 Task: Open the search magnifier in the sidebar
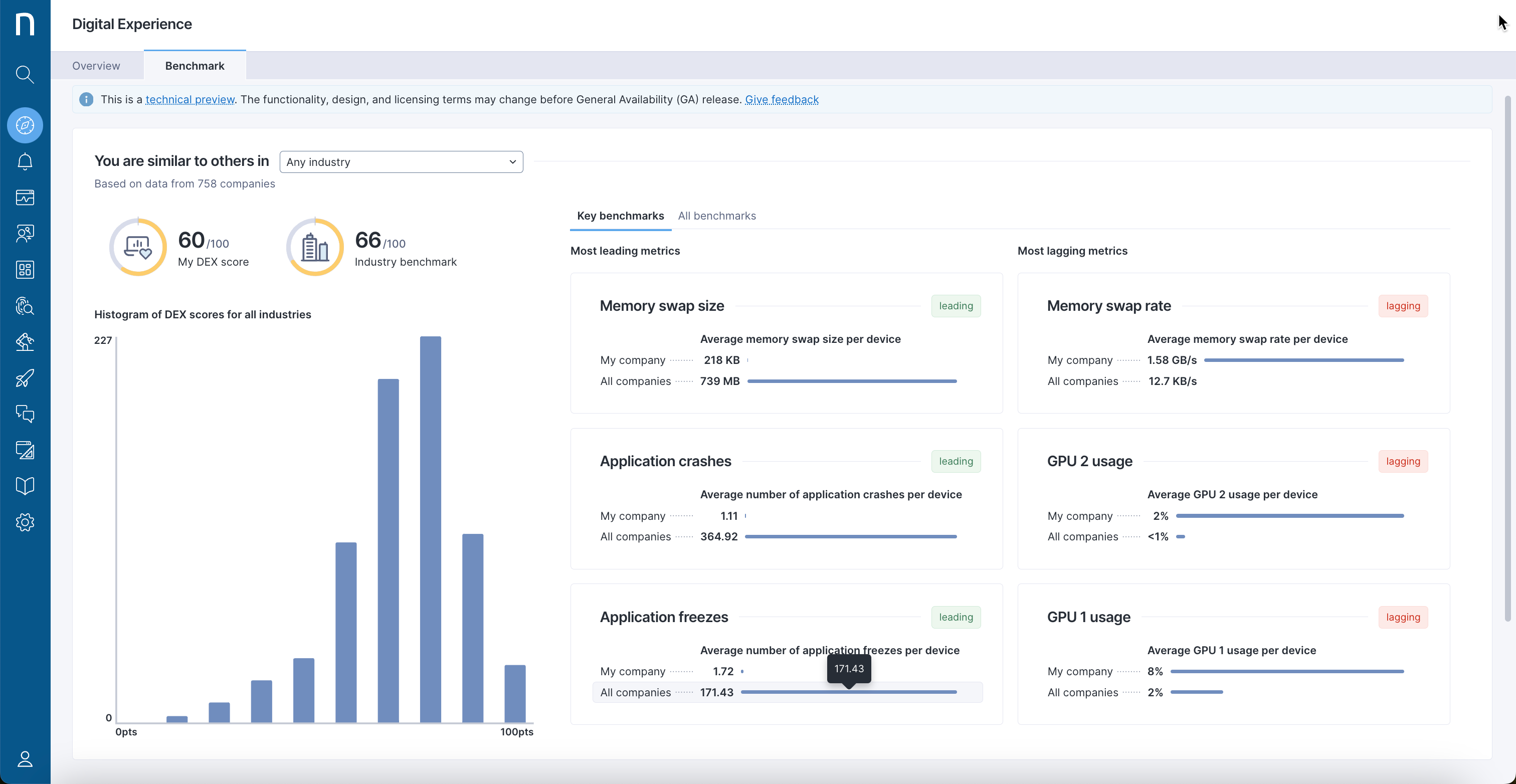coord(25,75)
